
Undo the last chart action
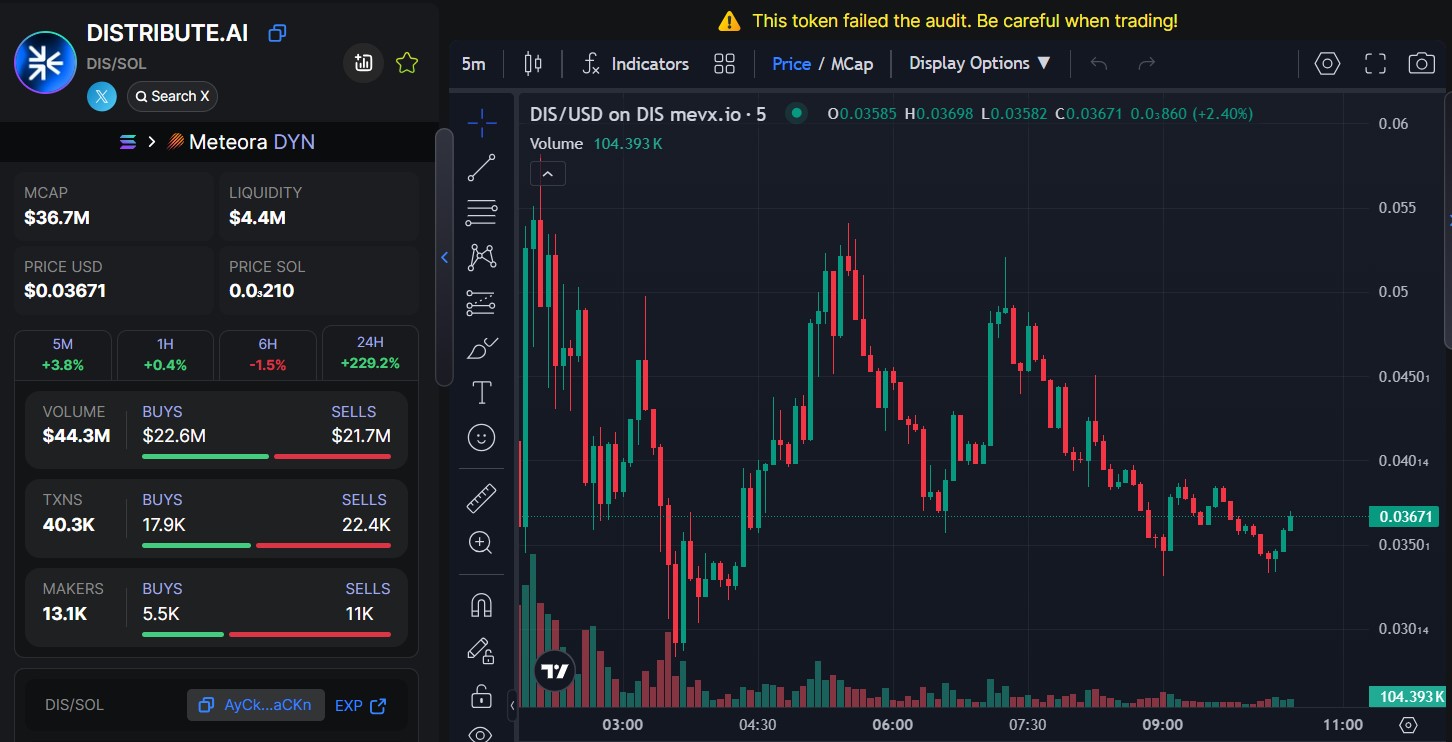point(1099,64)
